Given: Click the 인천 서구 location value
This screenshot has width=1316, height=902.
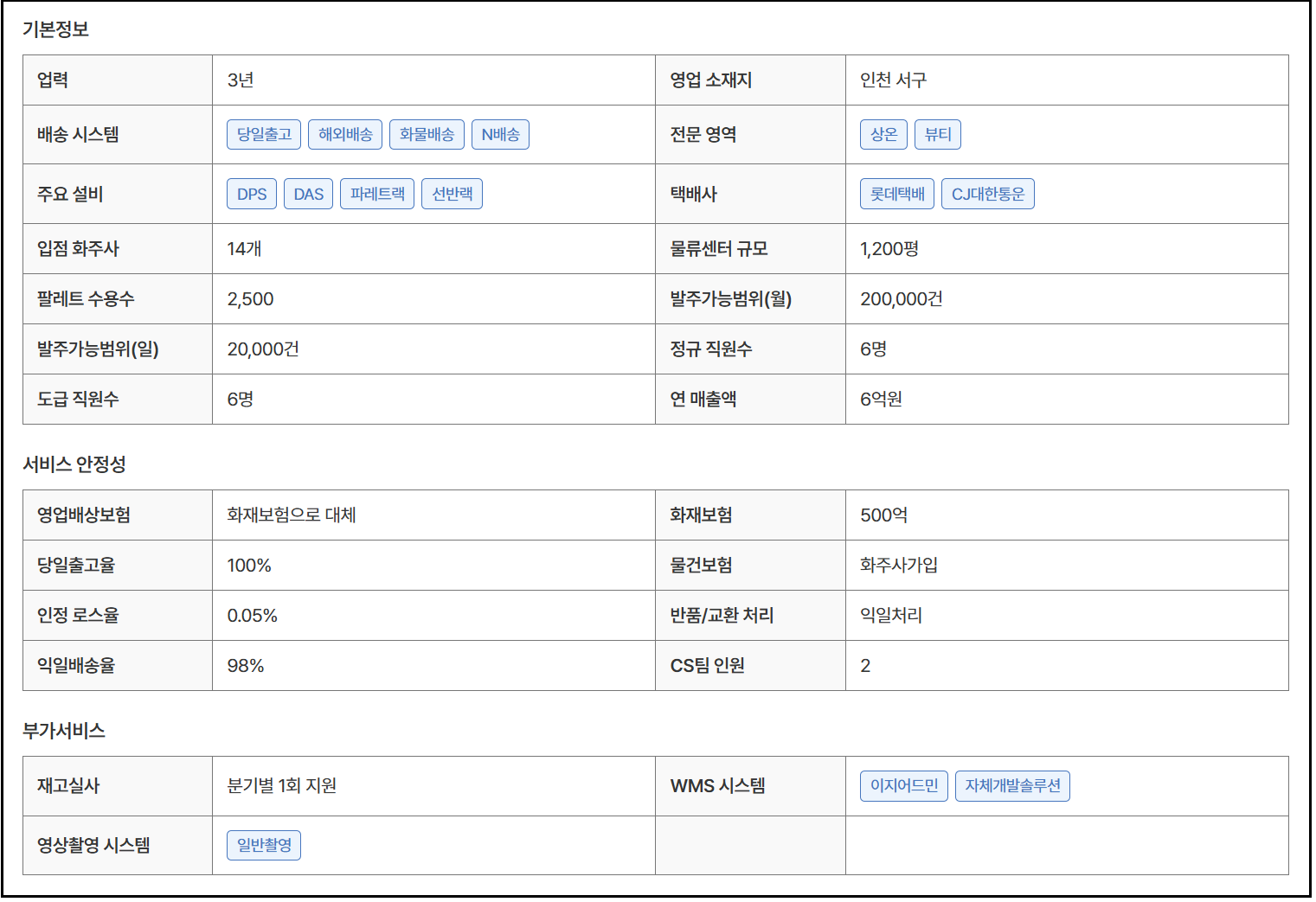Looking at the screenshot, I should point(893,80).
